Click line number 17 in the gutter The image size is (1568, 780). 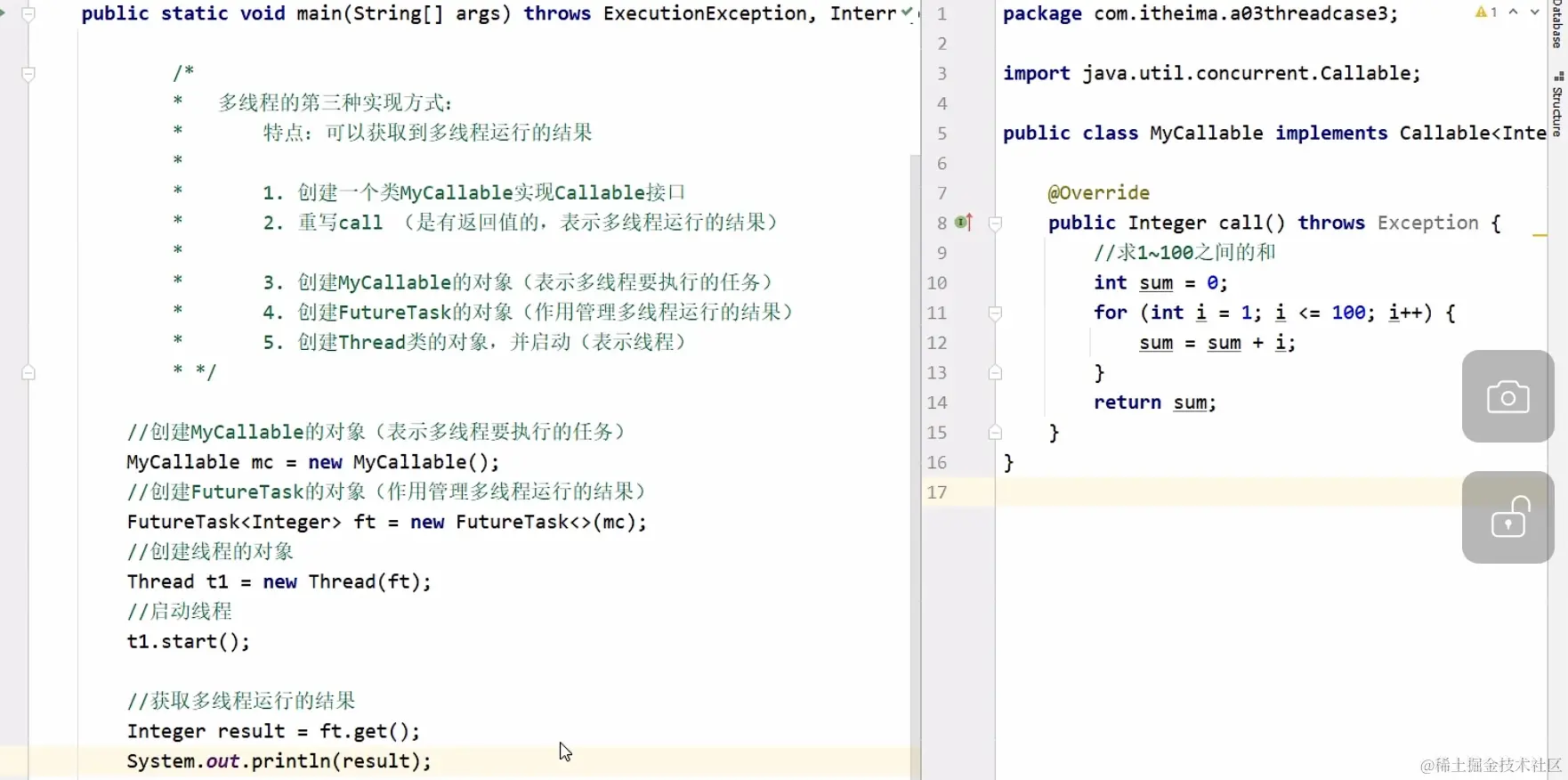pyautogui.click(x=937, y=492)
